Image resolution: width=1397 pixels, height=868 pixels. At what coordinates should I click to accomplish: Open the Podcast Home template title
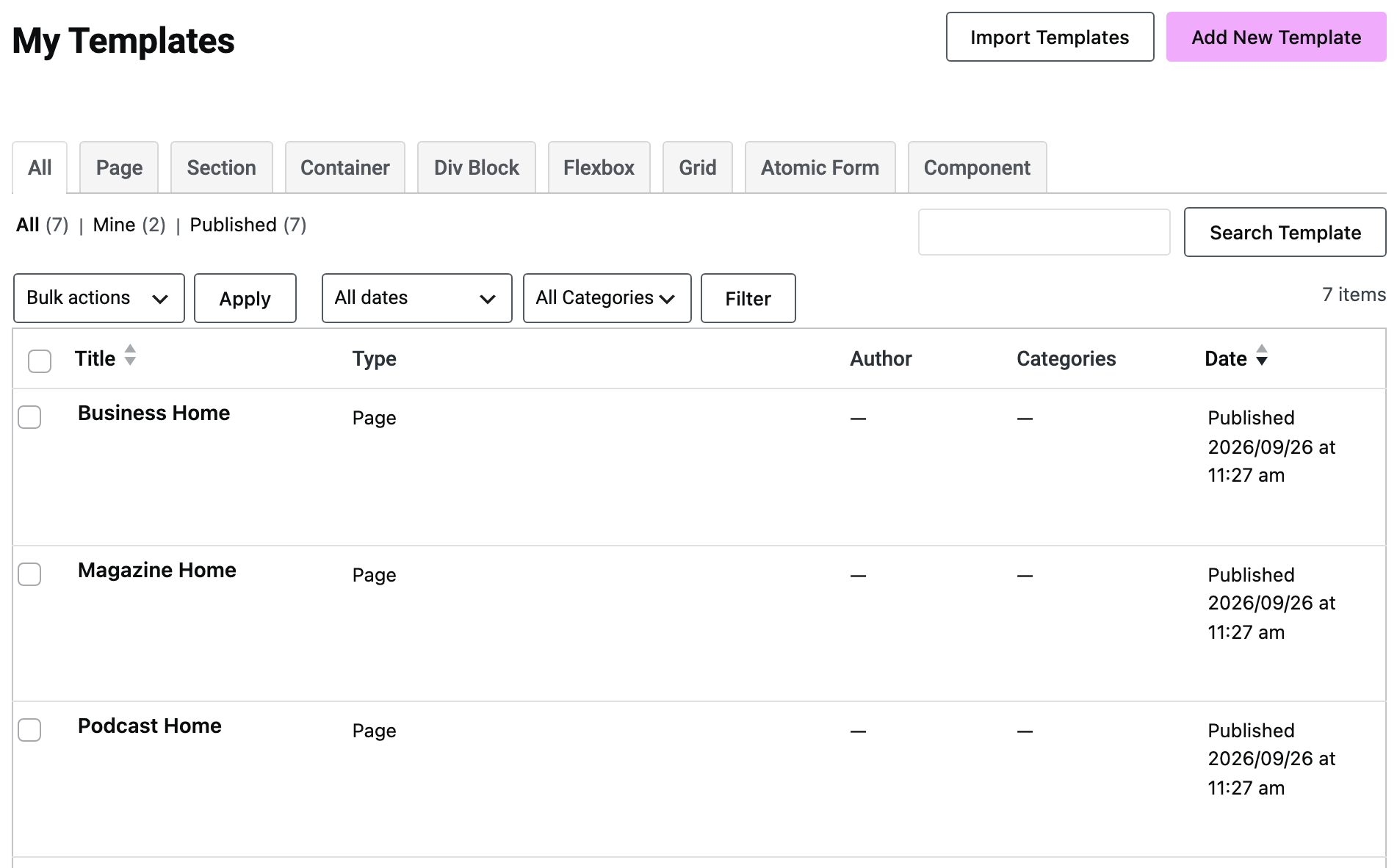[149, 726]
